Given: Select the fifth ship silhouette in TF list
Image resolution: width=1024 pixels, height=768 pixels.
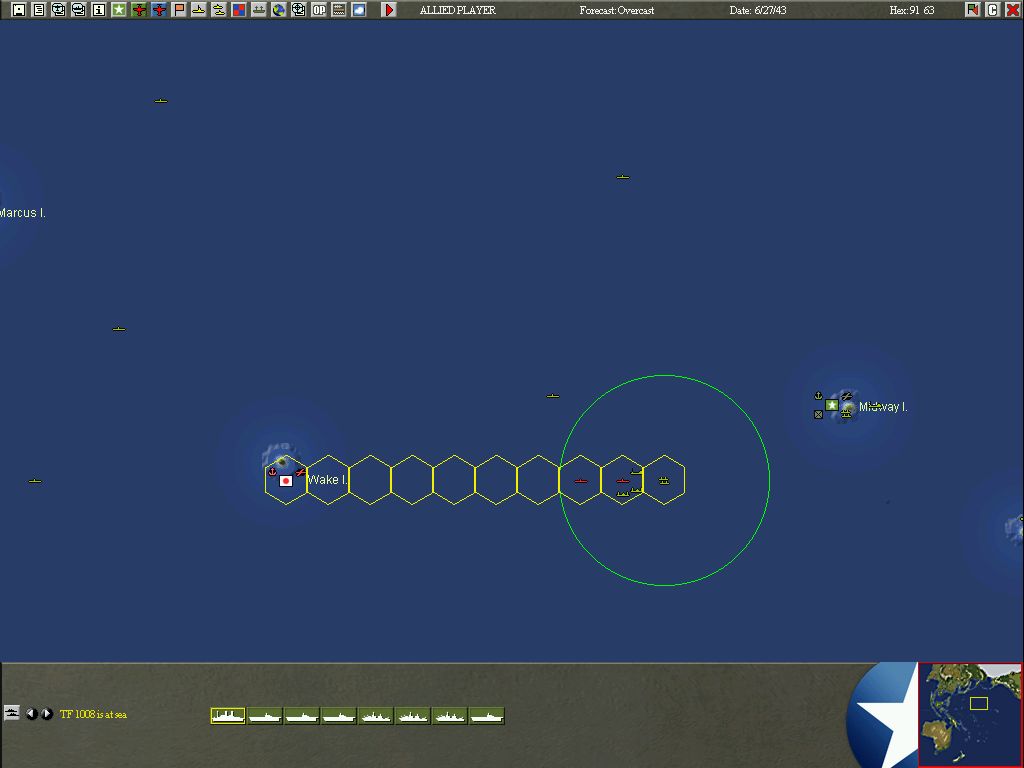Looking at the screenshot, I should [376, 716].
